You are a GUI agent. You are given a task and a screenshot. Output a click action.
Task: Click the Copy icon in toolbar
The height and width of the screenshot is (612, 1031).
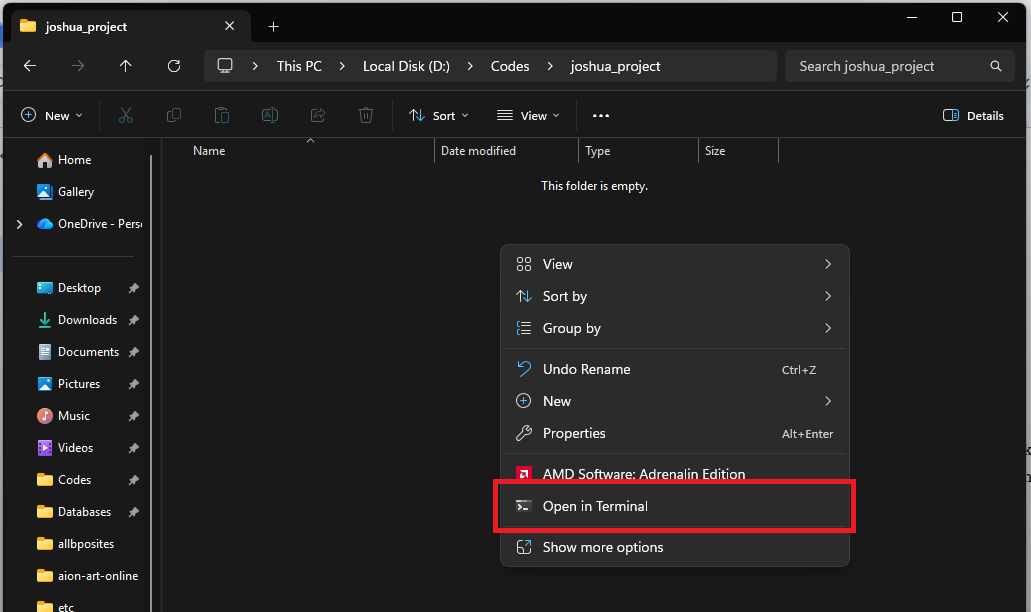coord(174,116)
